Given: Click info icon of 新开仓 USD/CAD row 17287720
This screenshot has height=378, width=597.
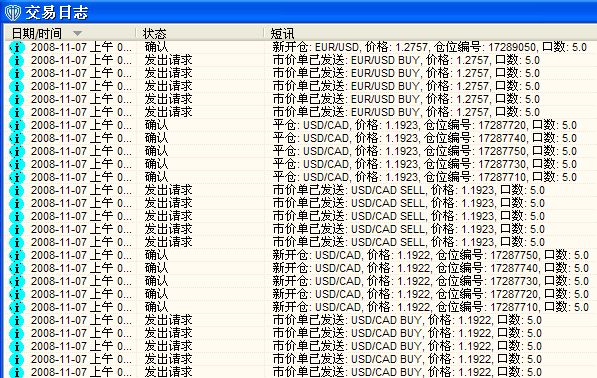Looking at the screenshot, I should pos(16,294).
